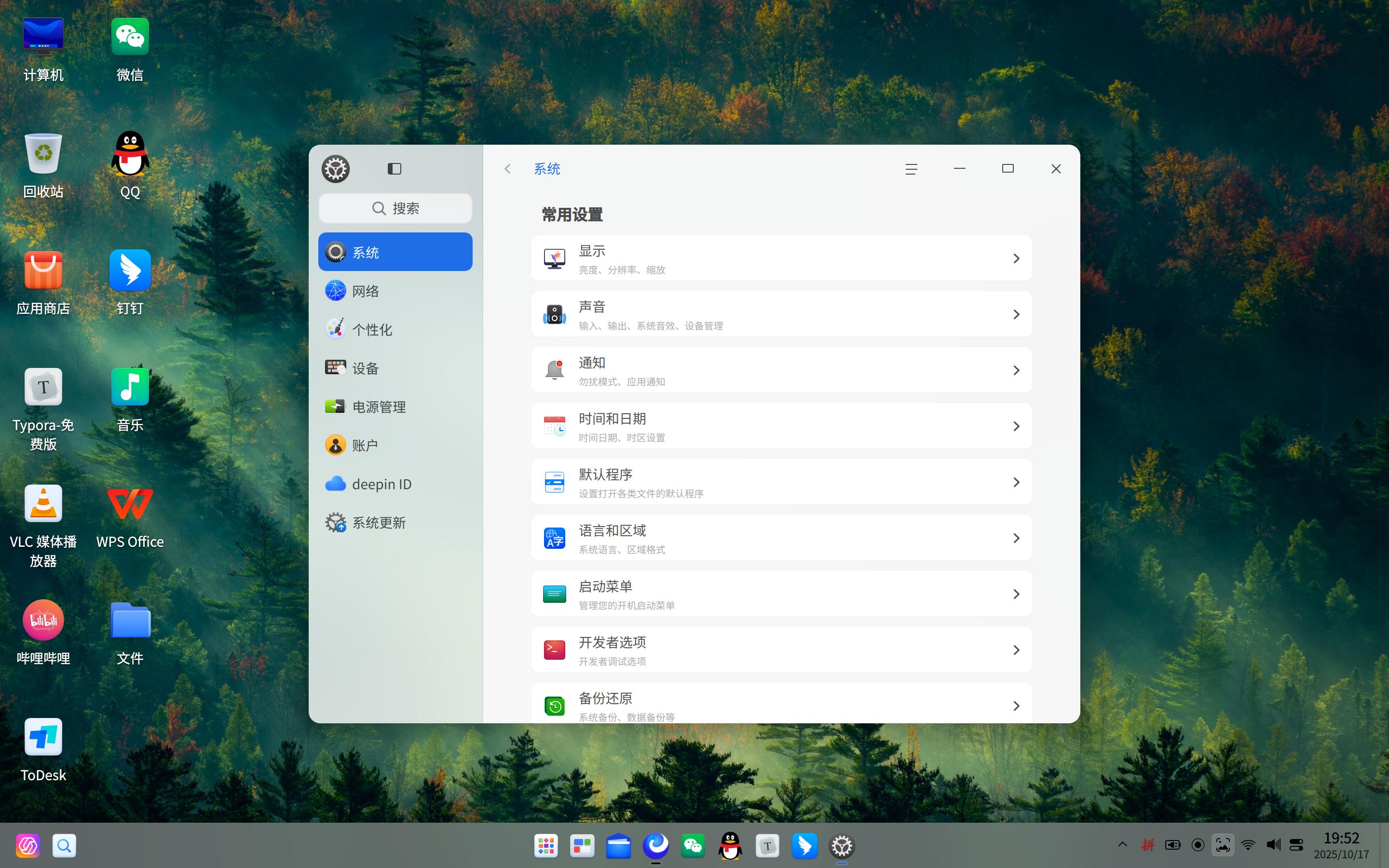Expand the 声音 row chevron
Image resolution: width=1389 pixels, height=868 pixels.
click(x=1016, y=314)
